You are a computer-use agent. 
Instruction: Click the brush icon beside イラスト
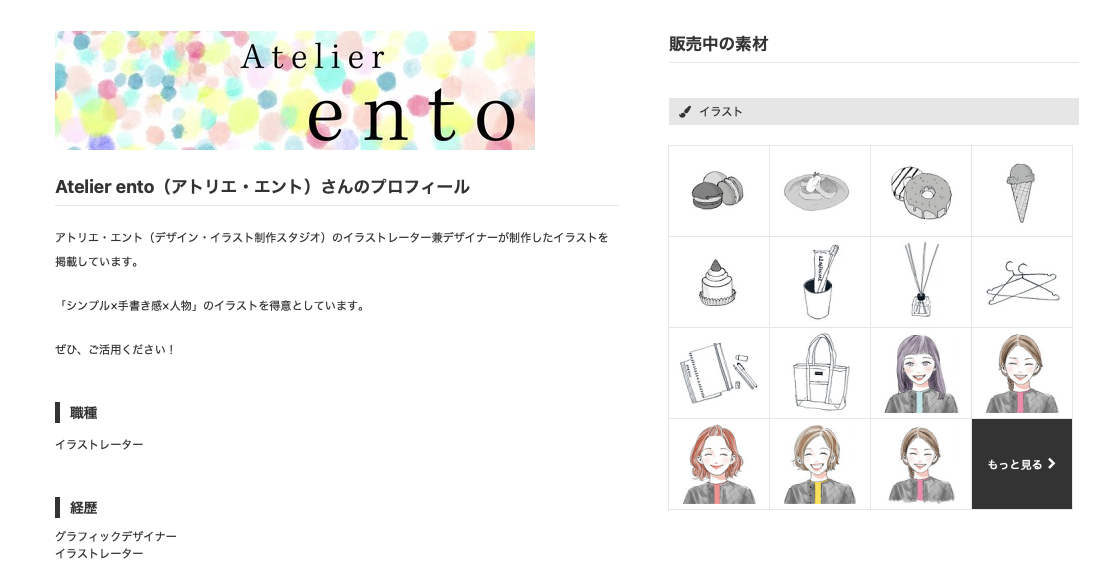pos(685,111)
